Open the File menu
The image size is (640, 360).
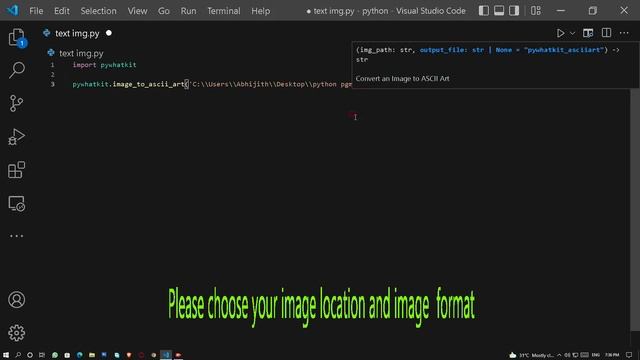coord(36,11)
